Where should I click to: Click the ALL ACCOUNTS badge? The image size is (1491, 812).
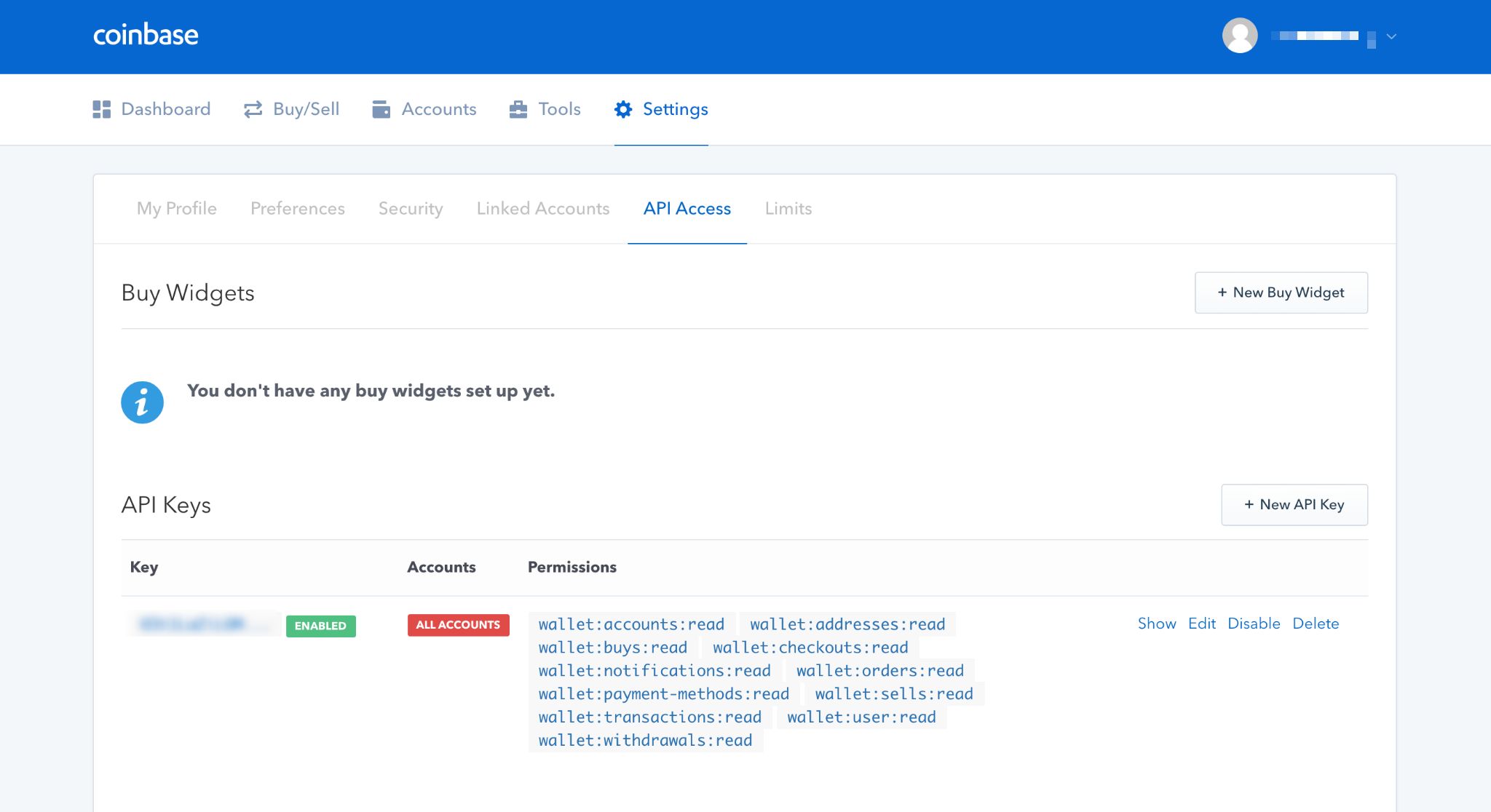[458, 625]
